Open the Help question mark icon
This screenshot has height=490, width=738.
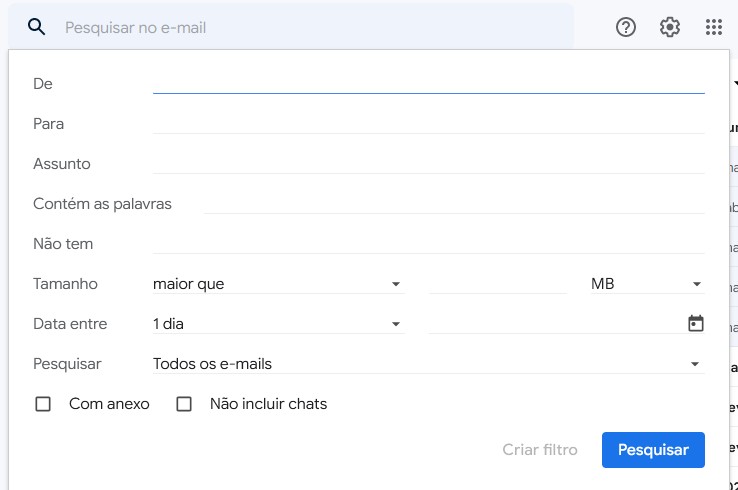click(626, 27)
